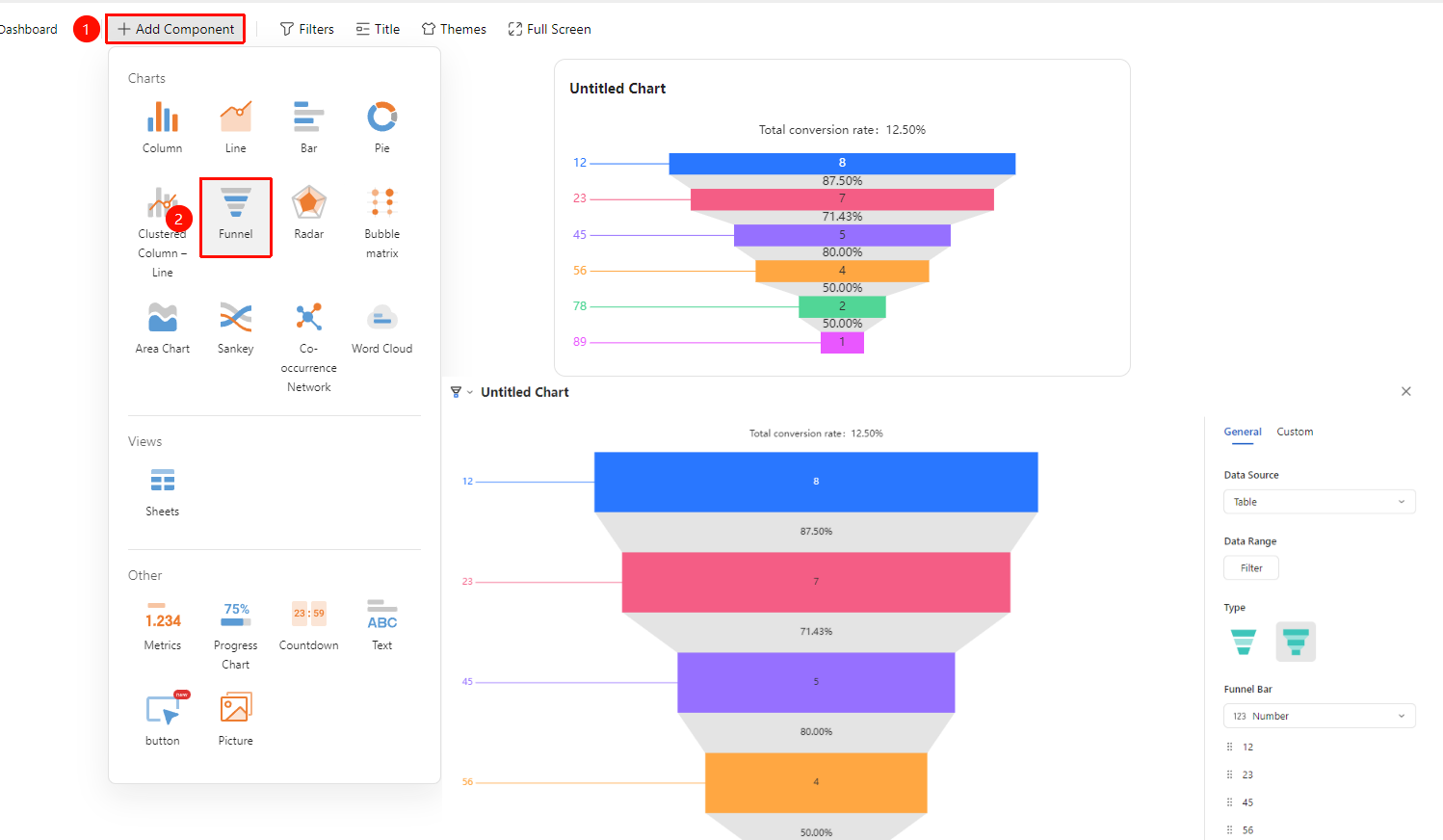Image resolution: width=1443 pixels, height=840 pixels.
Task: Switch to Full Screen mode
Action: pyautogui.click(x=550, y=29)
